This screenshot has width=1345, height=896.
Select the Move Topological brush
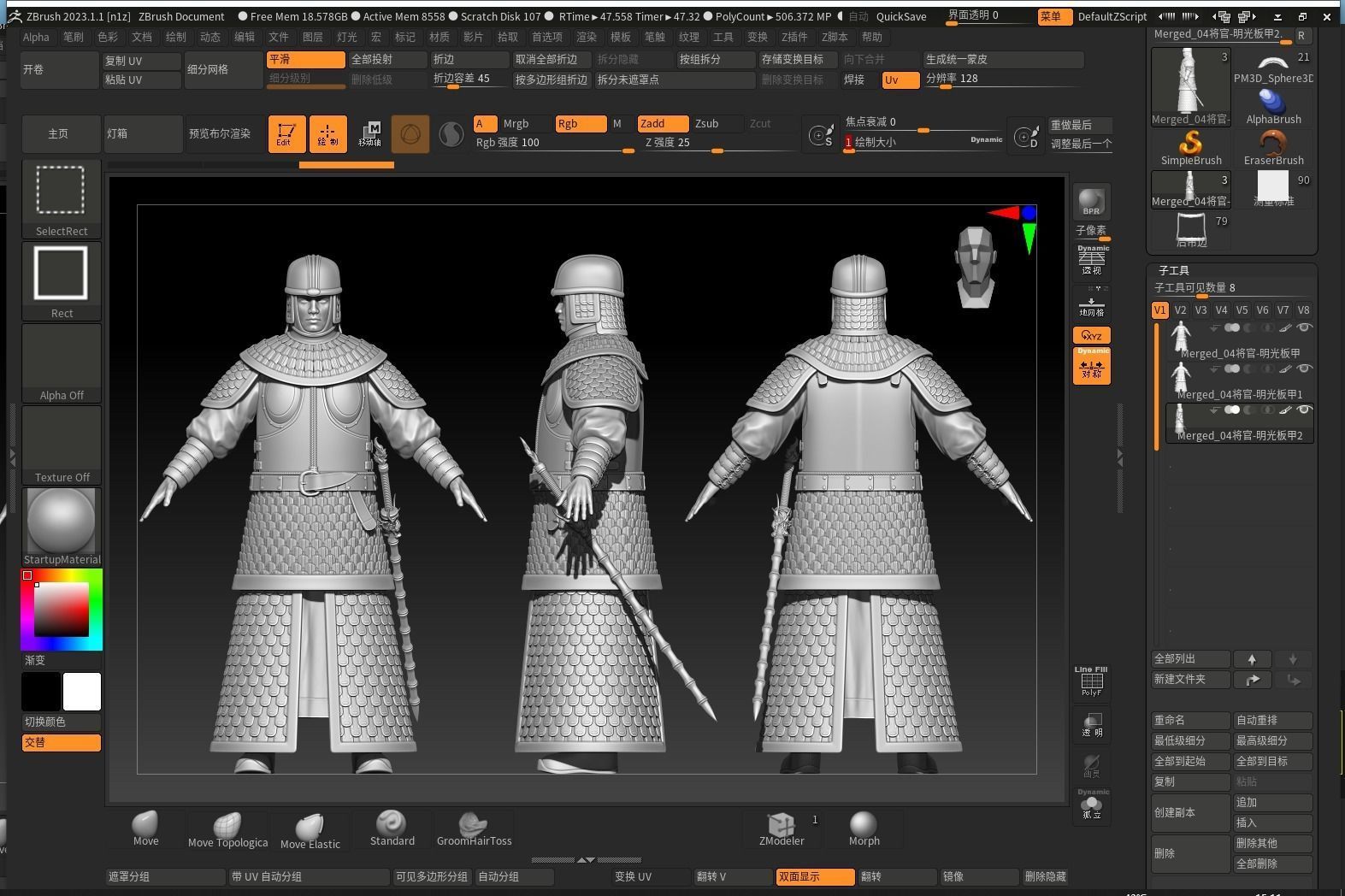pos(227,829)
